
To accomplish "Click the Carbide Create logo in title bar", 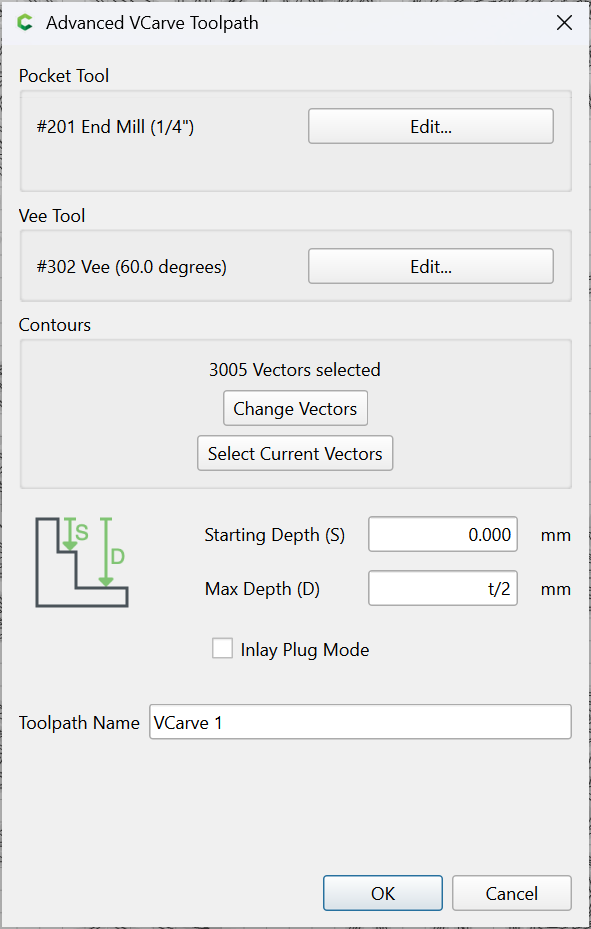I will point(25,23).
